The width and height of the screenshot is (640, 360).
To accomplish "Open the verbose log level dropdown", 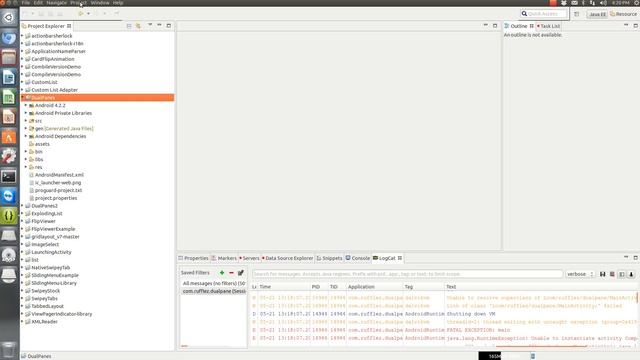I will 580,274.
